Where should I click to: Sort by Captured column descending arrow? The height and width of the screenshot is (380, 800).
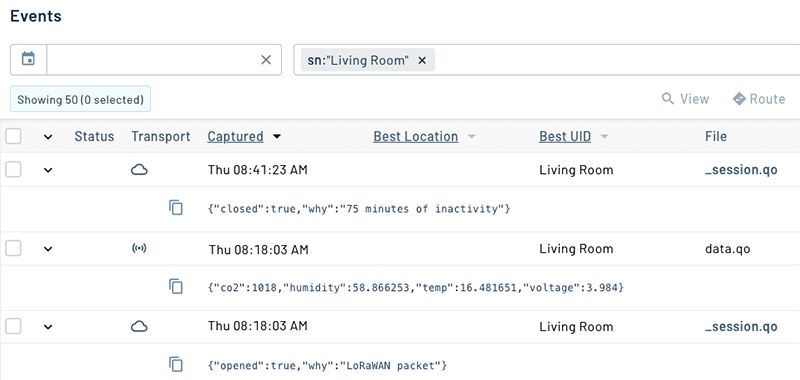pos(277,137)
